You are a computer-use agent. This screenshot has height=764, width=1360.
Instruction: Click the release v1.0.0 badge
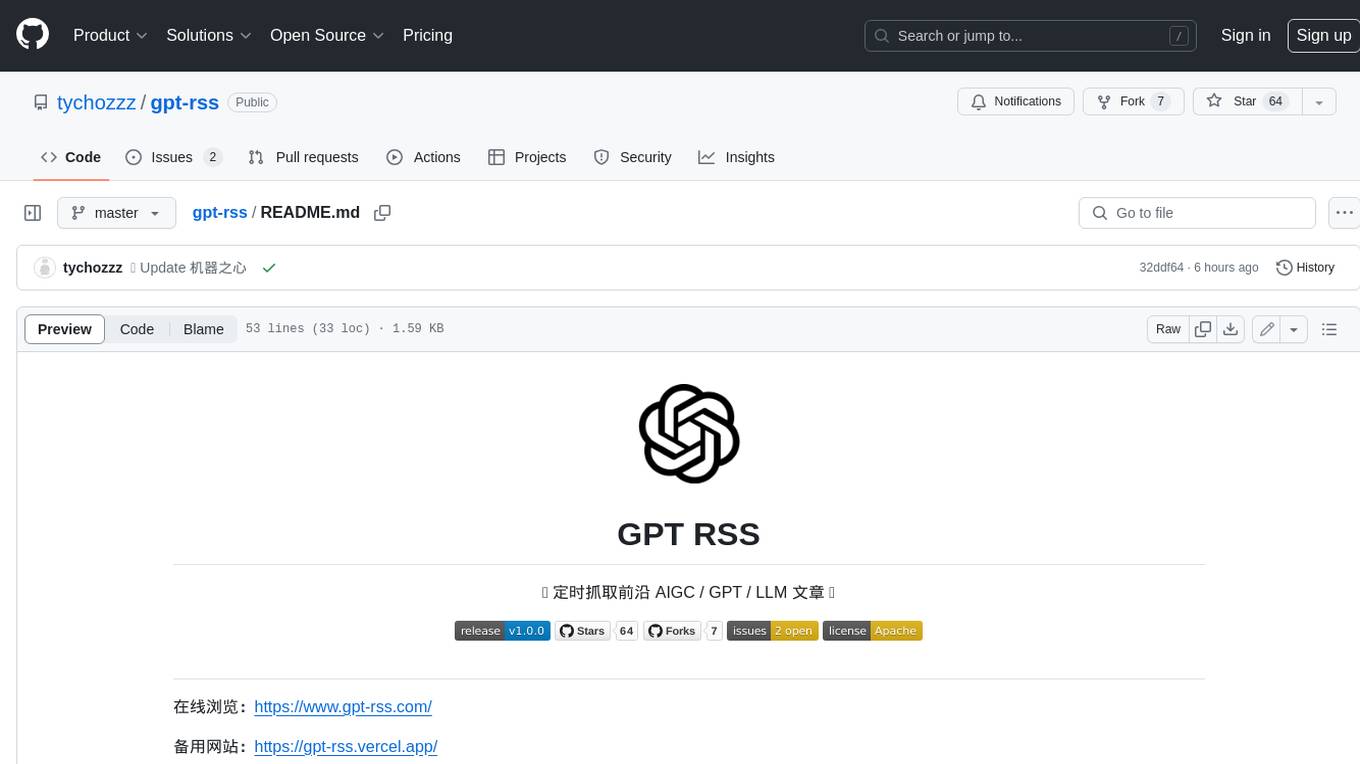(x=502, y=631)
